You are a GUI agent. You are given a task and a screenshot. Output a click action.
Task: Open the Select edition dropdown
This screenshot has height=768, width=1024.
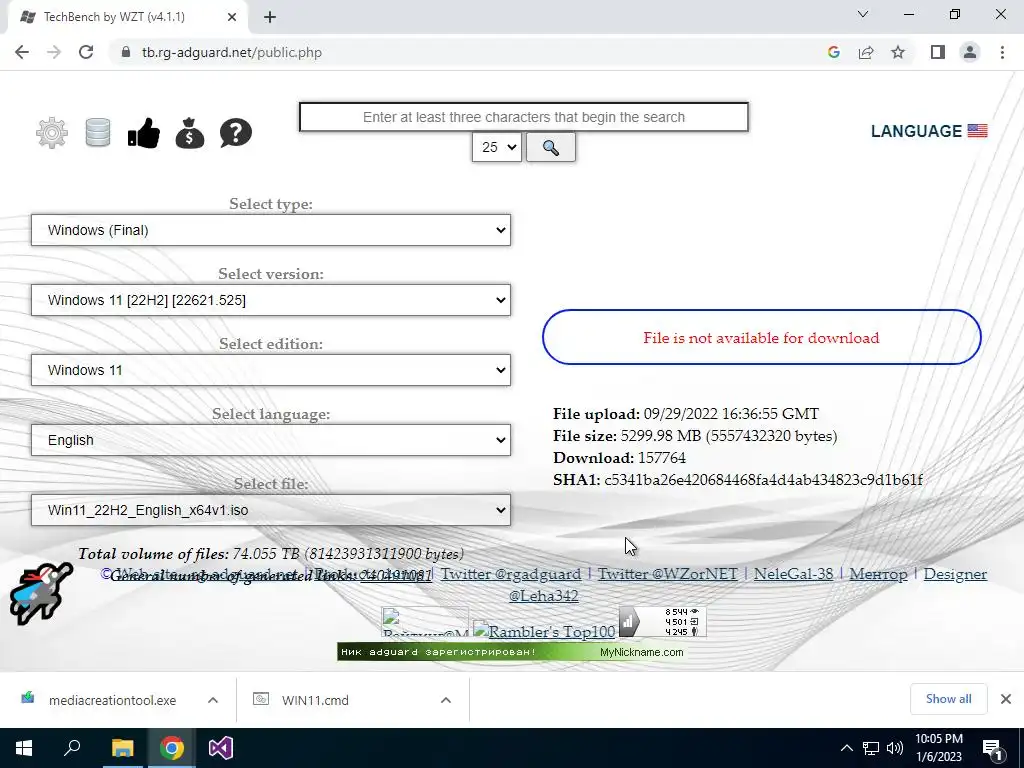click(x=271, y=370)
